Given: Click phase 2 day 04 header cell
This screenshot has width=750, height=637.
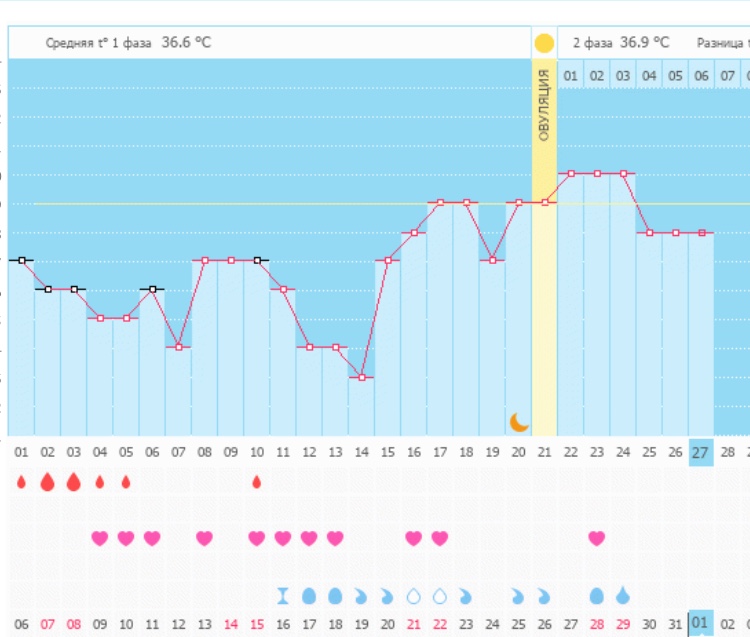Looking at the screenshot, I should coord(649,76).
